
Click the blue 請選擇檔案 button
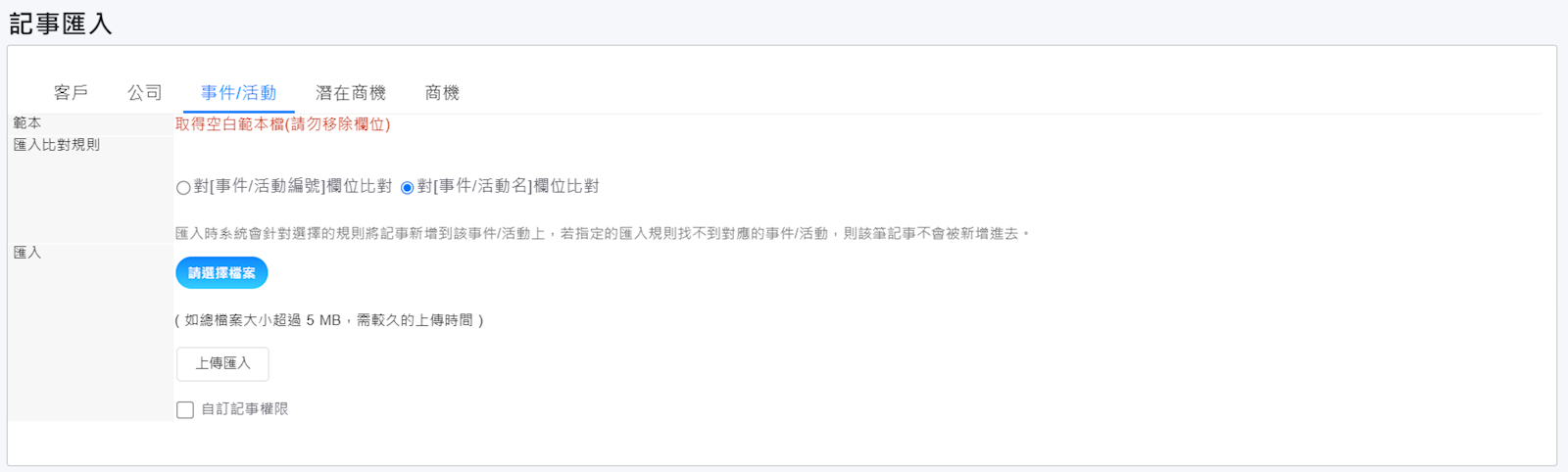[x=221, y=273]
